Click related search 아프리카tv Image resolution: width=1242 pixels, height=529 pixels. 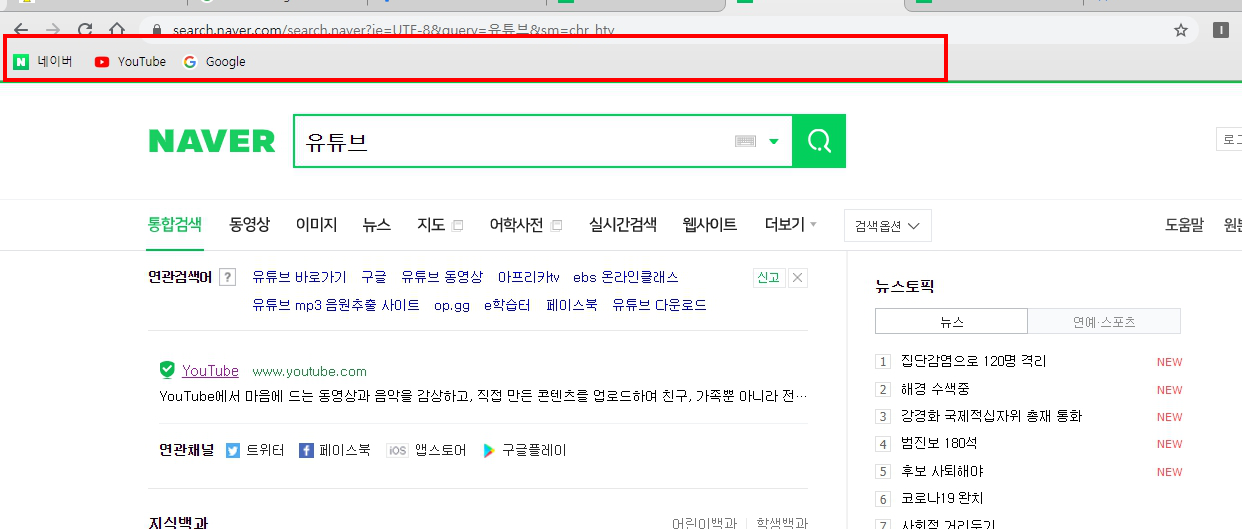[x=528, y=277]
